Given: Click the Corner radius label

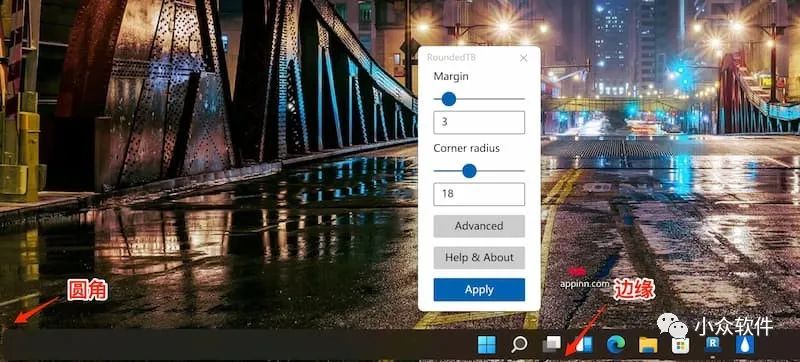Looking at the screenshot, I should tap(466, 148).
